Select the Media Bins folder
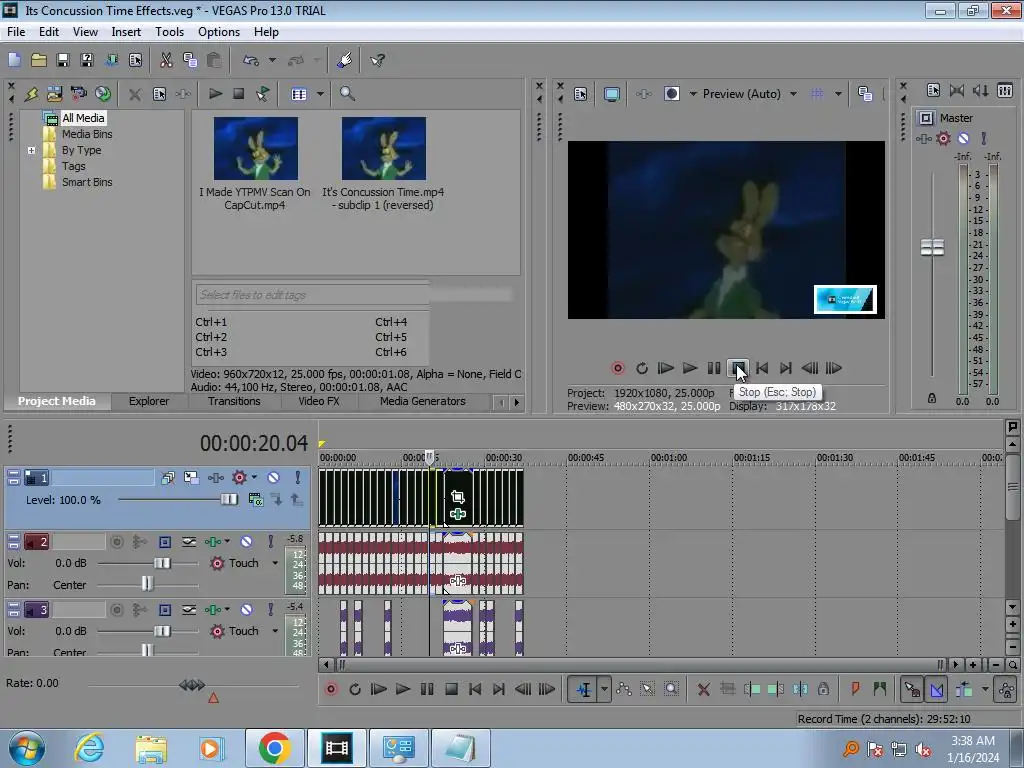The height and width of the screenshot is (768, 1024). pos(87,134)
